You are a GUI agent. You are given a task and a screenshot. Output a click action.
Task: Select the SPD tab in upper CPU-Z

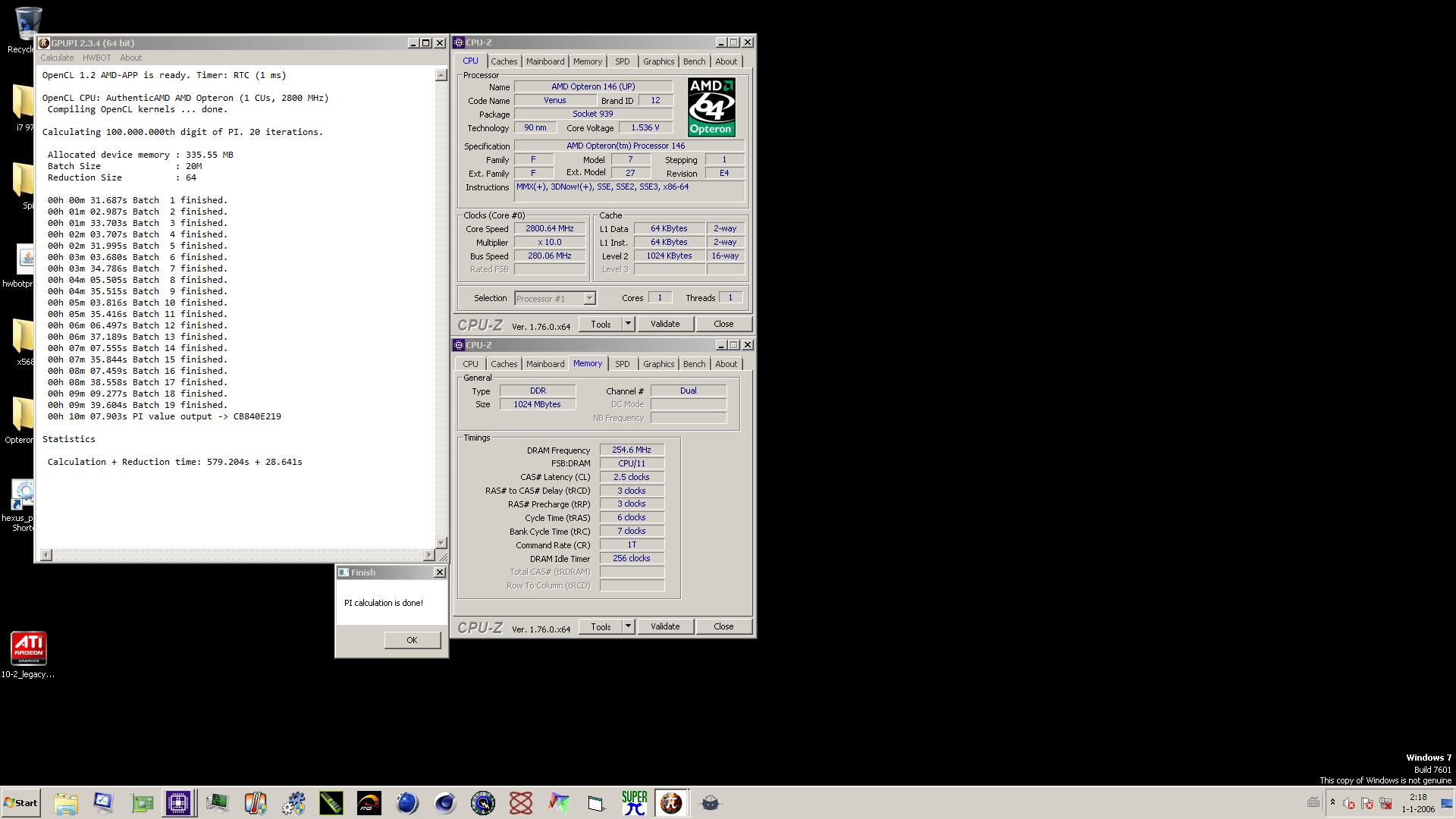[623, 61]
